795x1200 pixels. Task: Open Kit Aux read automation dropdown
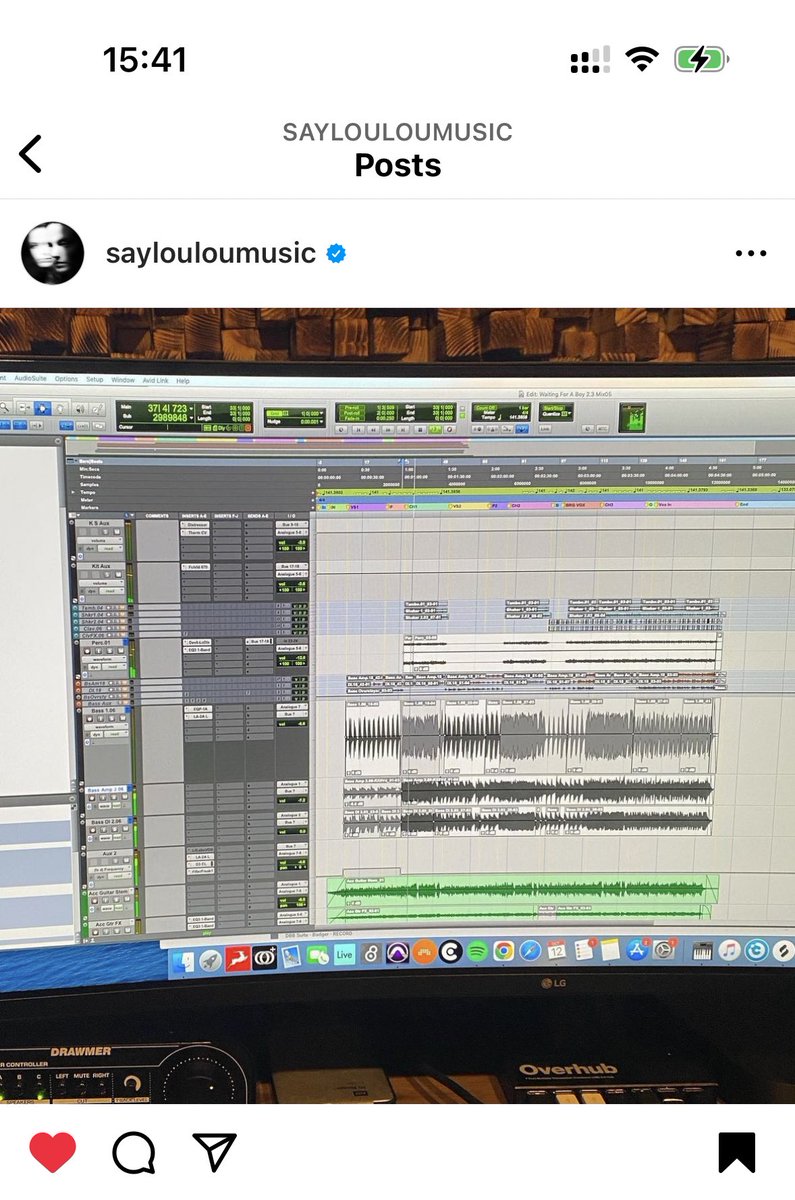click(112, 591)
